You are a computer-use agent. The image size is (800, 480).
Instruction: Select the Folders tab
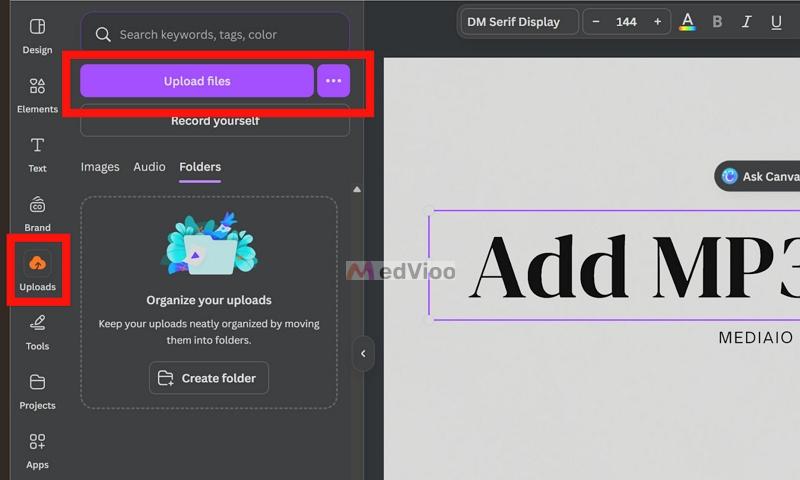[200, 167]
